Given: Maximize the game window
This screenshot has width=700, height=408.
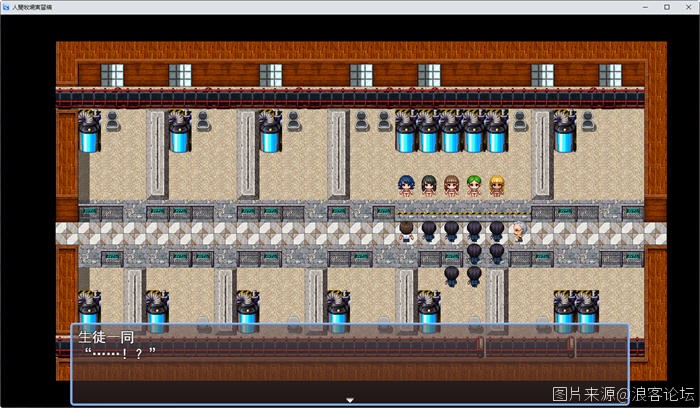Looking at the screenshot, I should pos(667,6).
